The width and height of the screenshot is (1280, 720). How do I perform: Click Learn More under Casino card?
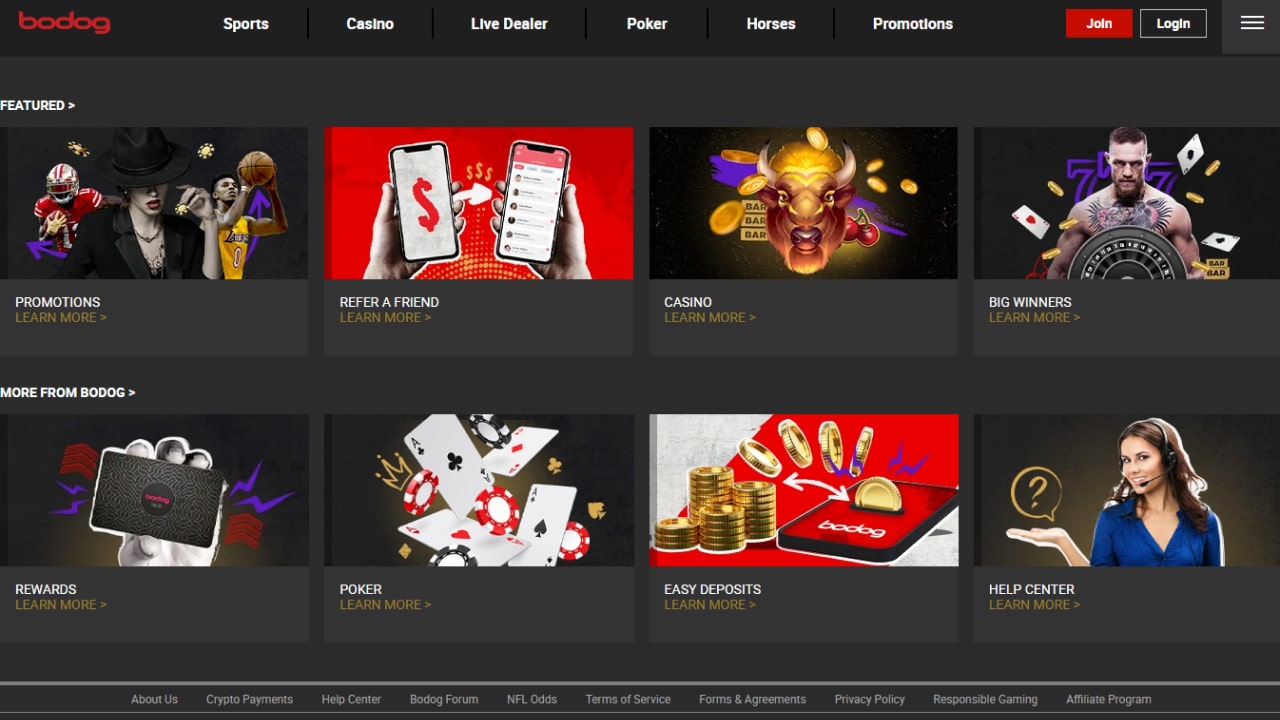(x=710, y=318)
